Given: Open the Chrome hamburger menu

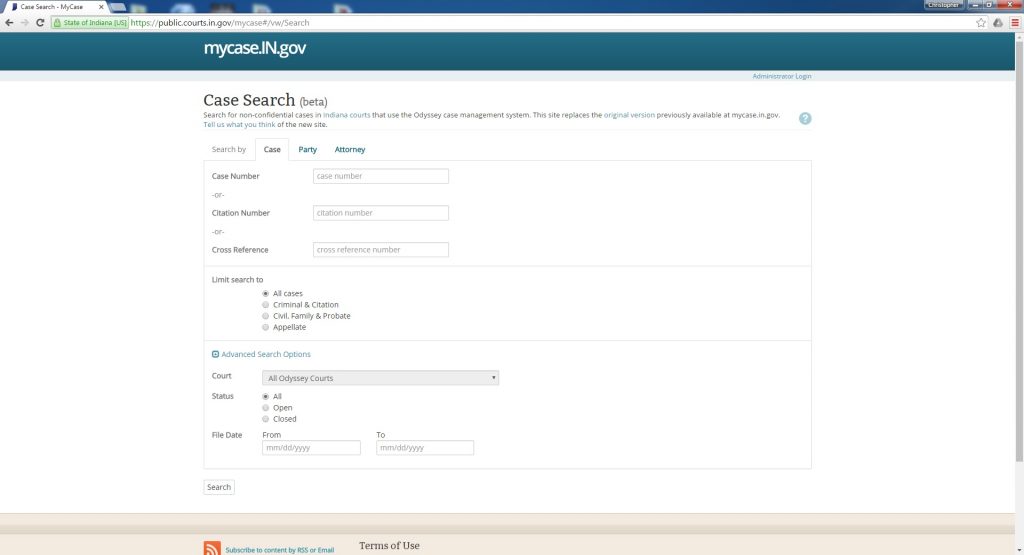Looking at the screenshot, I should (x=1014, y=22).
